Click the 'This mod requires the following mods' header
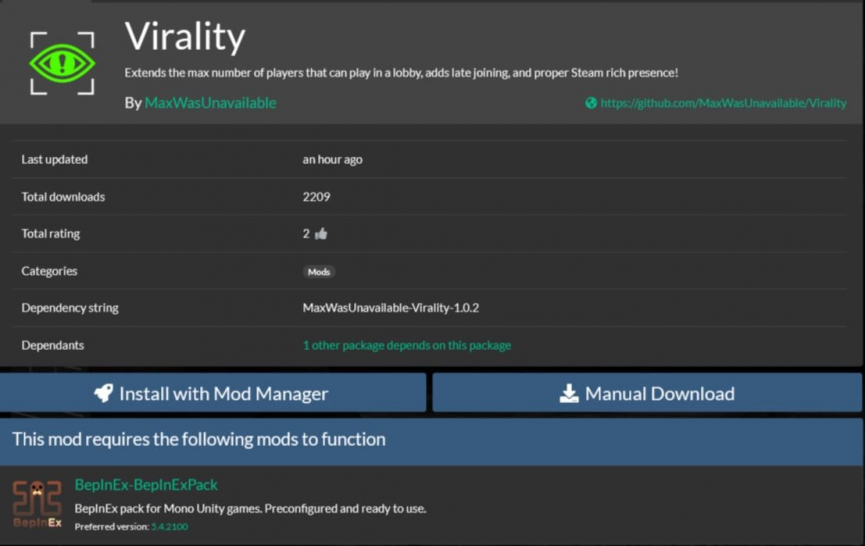 pos(199,439)
